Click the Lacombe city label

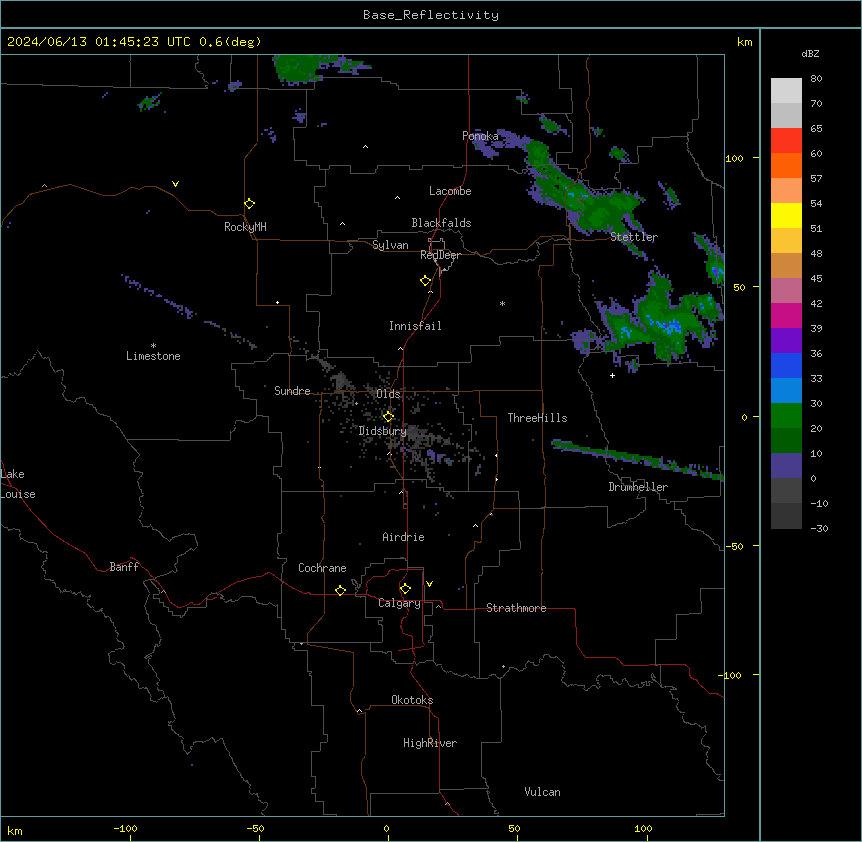point(450,191)
